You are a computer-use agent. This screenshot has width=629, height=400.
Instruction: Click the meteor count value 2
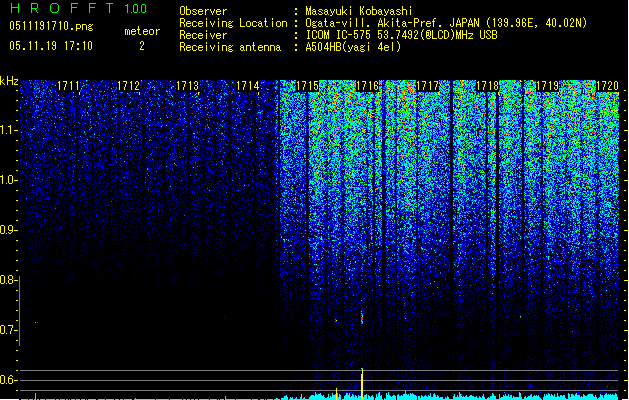click(142, 46)
